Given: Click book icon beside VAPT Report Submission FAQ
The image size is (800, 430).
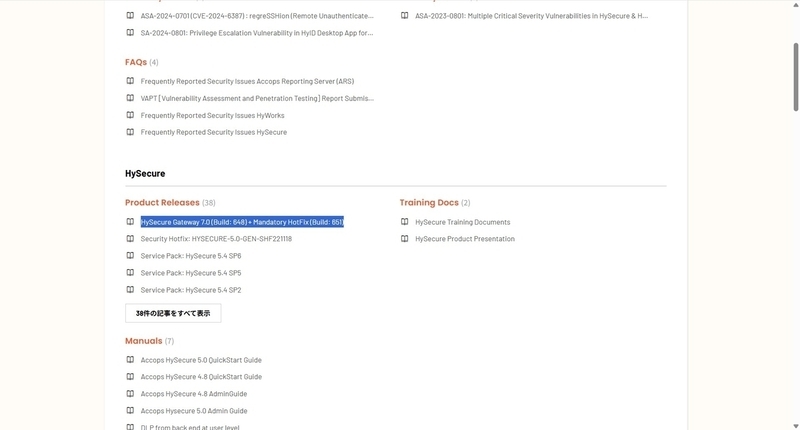Looking at the screenshot, I should [130, 98].
